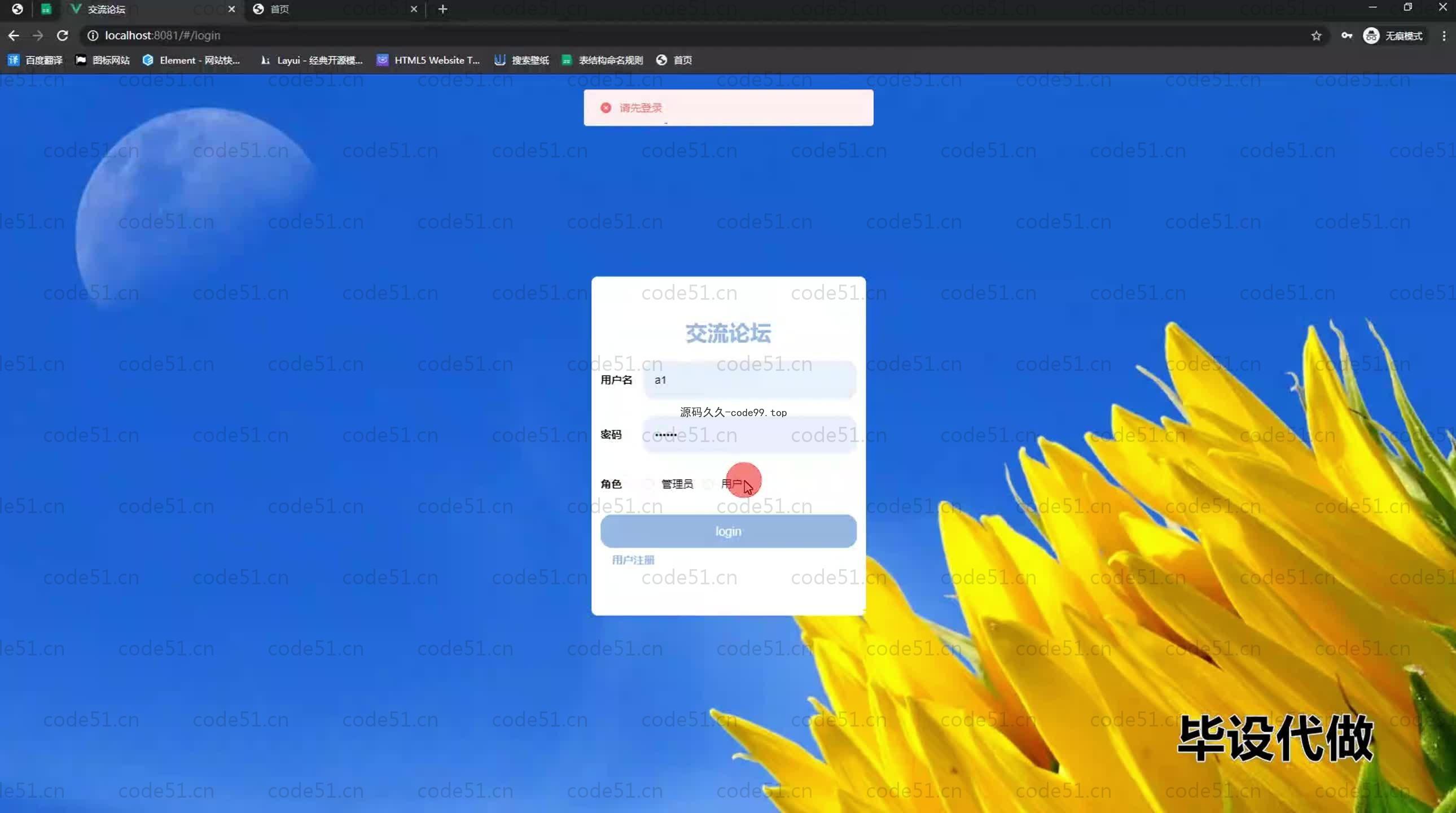Close the browser window

click(1442, 8)
